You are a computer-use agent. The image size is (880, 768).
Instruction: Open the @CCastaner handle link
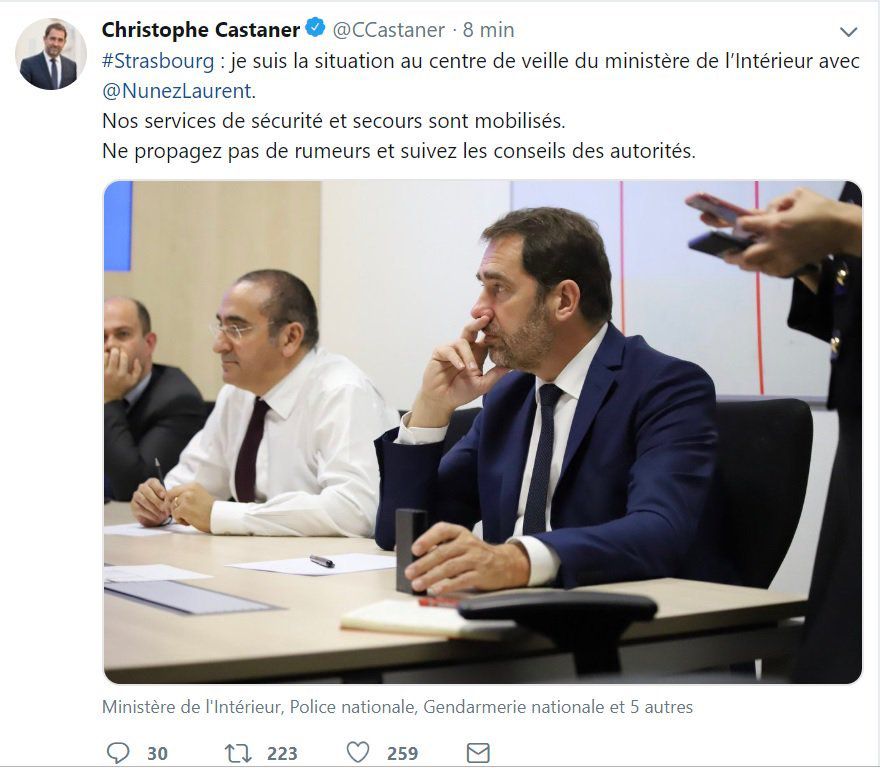point(388,30)
